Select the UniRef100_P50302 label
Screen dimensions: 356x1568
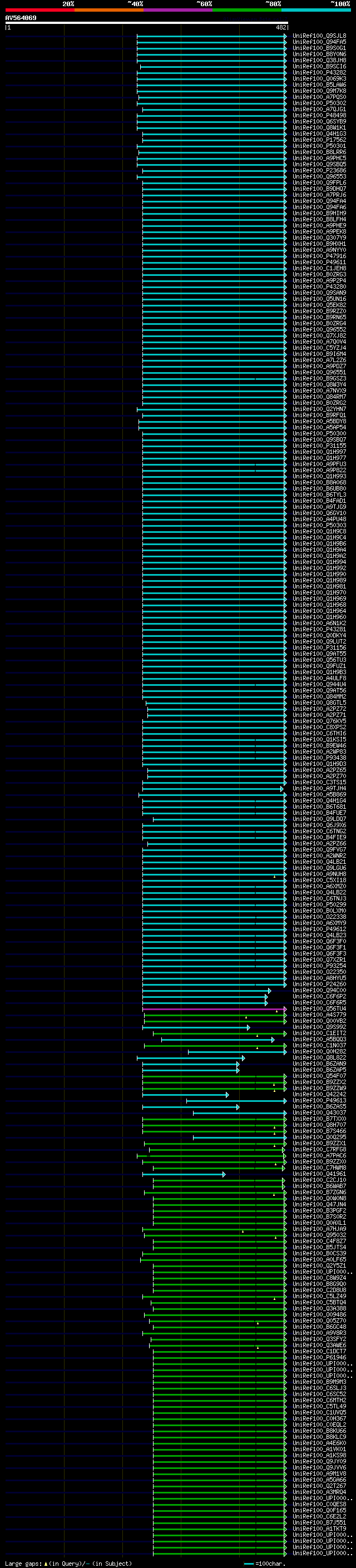[319, 103]
